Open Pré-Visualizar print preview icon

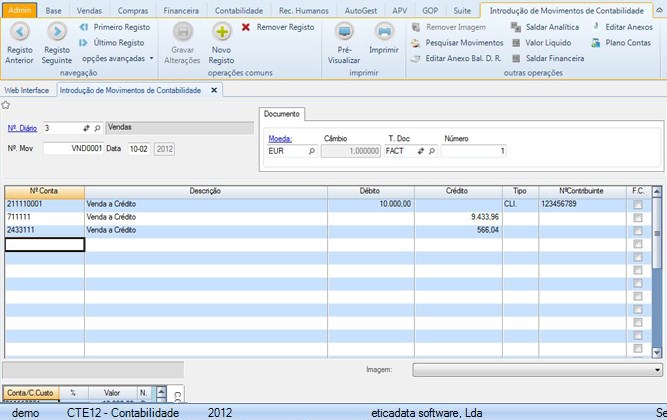point(344,32)
